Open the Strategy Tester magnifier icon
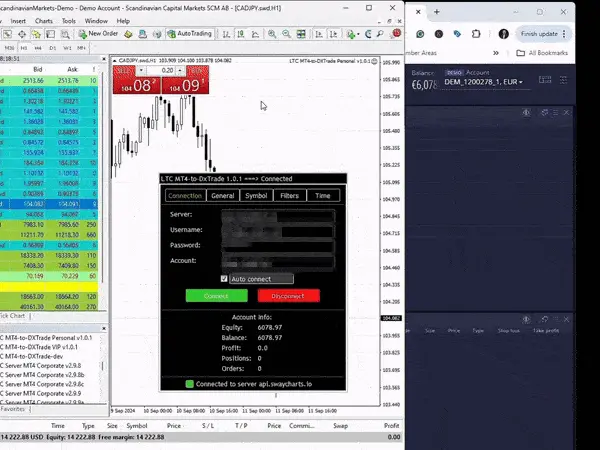600x450 pixels. click(65, 34)
